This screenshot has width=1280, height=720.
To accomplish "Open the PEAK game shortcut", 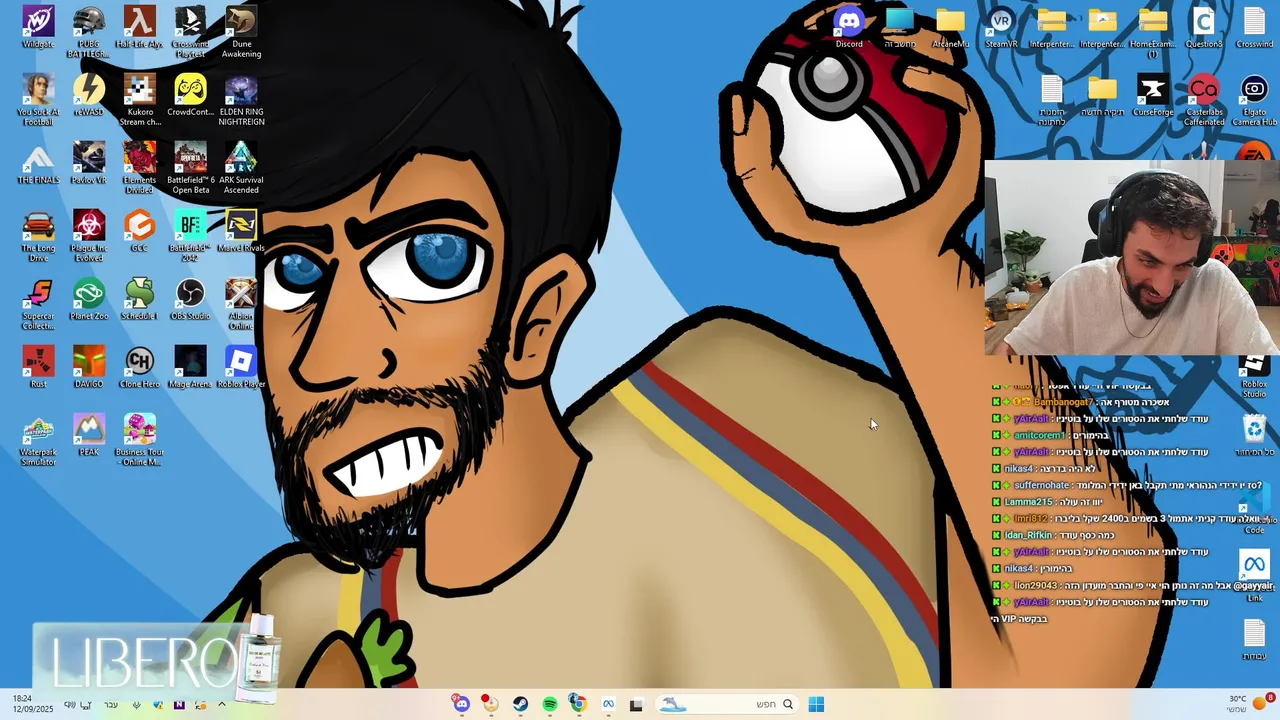I will (x=88, y=435).
